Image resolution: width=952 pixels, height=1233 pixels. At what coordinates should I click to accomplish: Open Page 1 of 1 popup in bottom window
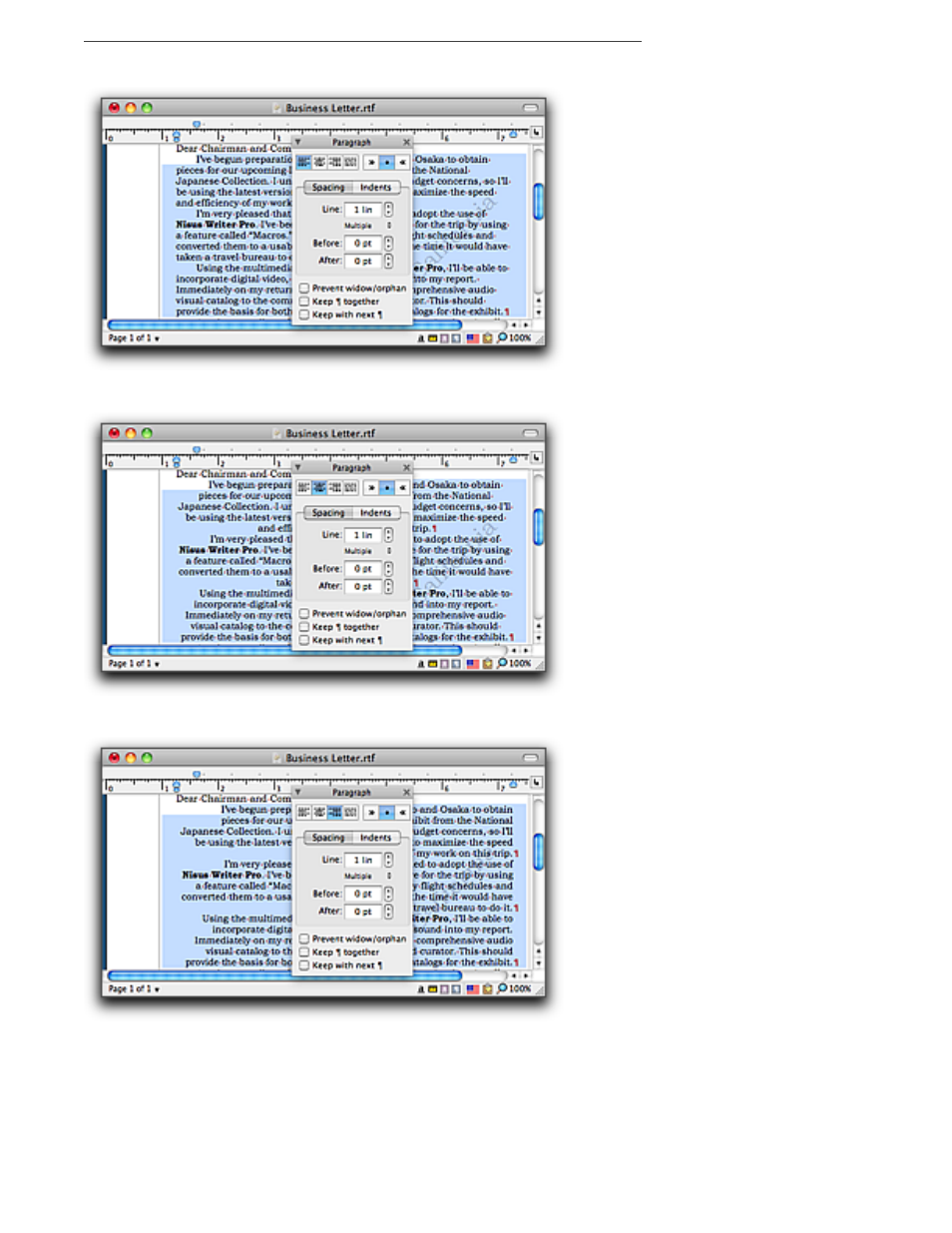coord(134,989)
